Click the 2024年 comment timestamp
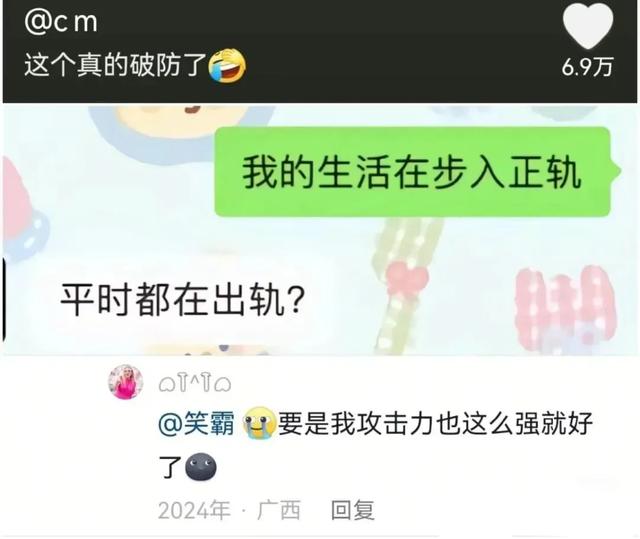Image resolution: width=640 pixels, height=539 pixels. pyautogui.click(x=194, y=510)
